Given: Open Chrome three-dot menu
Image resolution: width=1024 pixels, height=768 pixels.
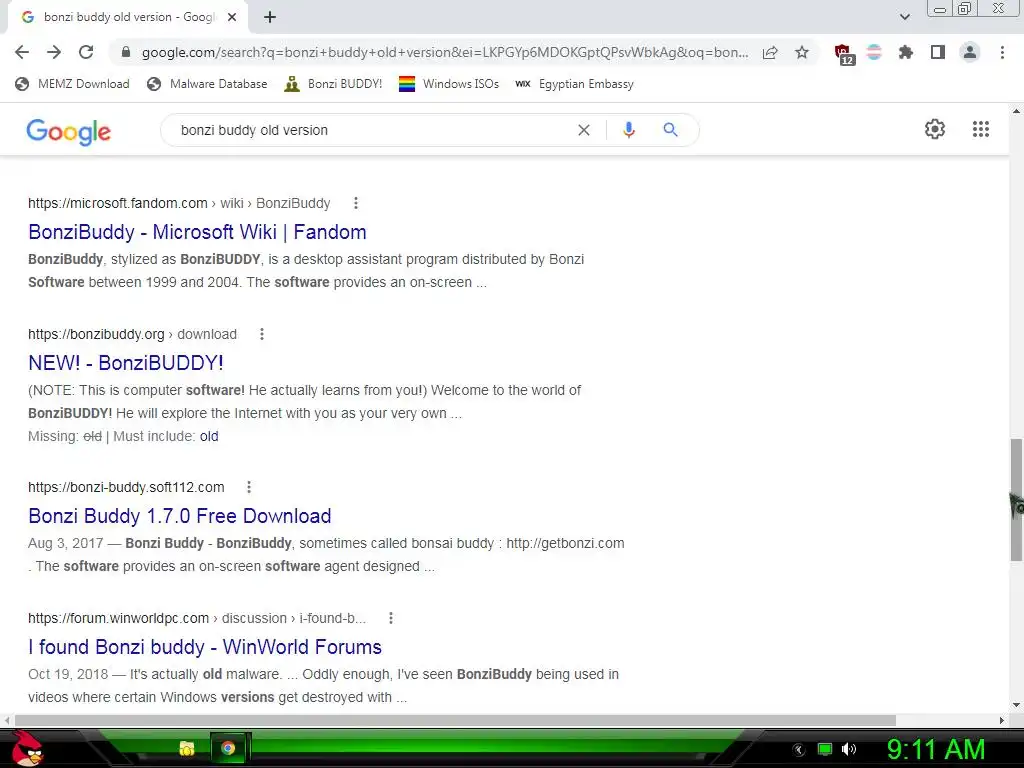Looking at the screenshot, I should (1002, 52).
